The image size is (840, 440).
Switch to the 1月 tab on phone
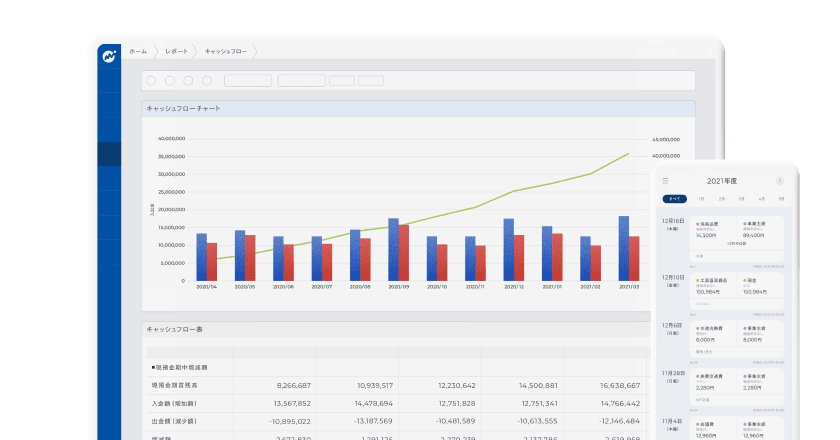(x=701, y=199)
